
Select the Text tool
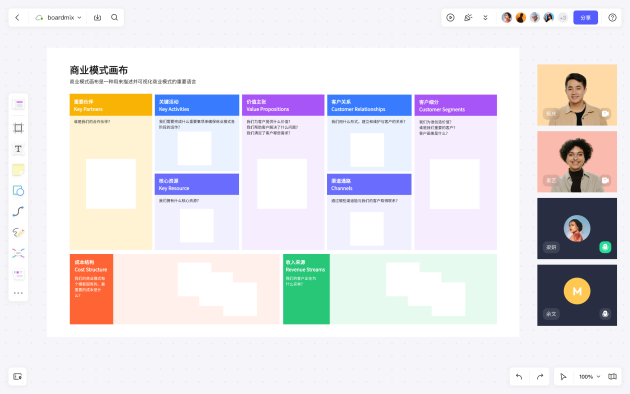click(18, 149)
